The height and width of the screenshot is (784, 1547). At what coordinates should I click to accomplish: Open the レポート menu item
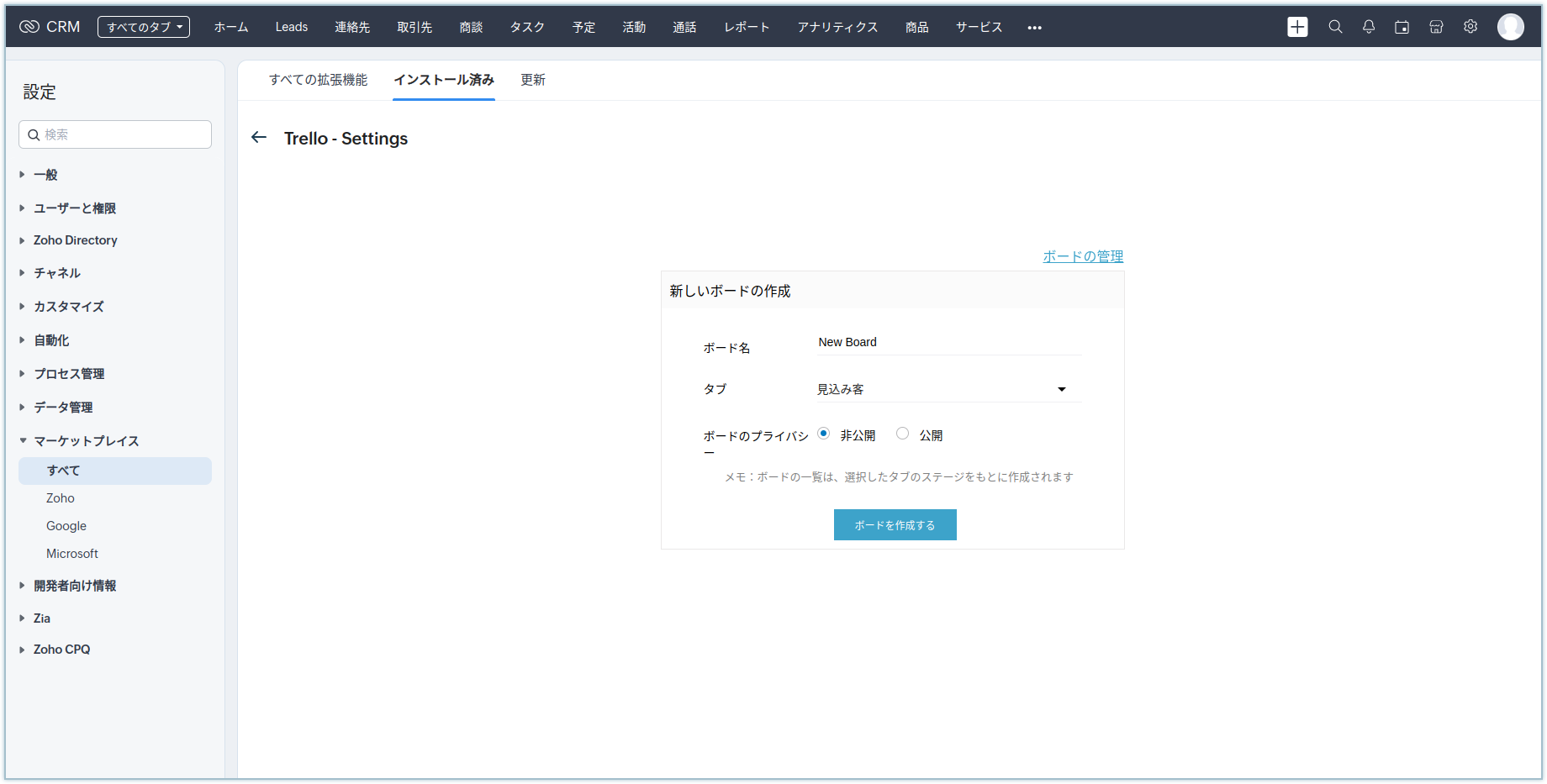pyautogui.click(x=747, y=27)
